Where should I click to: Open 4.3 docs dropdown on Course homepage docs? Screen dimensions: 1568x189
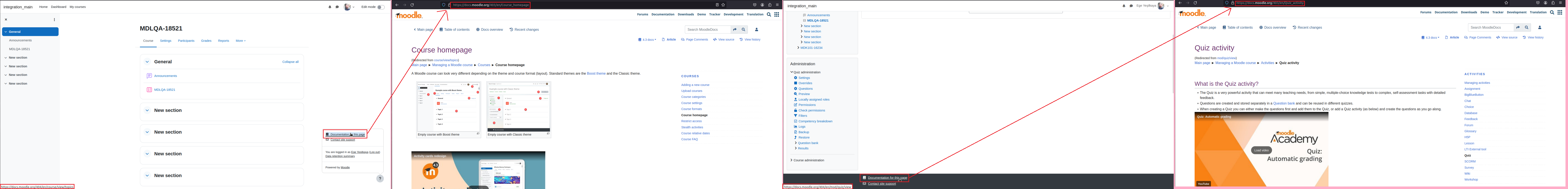click(647, 40)
